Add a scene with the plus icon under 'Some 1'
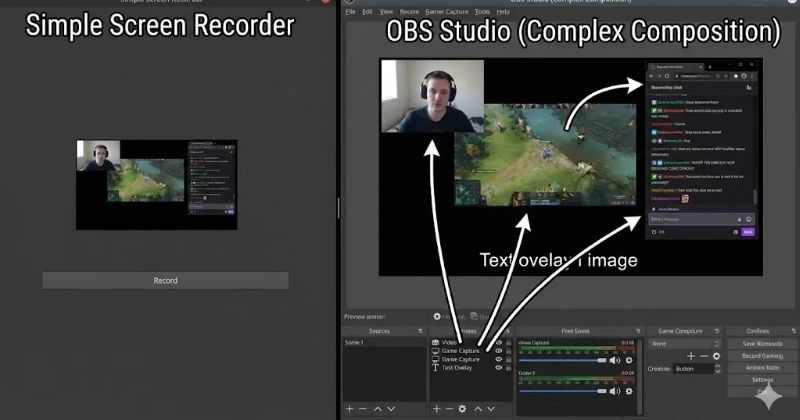Image resolution: width=800 pixels, height=420 pixels. [349, 409]
